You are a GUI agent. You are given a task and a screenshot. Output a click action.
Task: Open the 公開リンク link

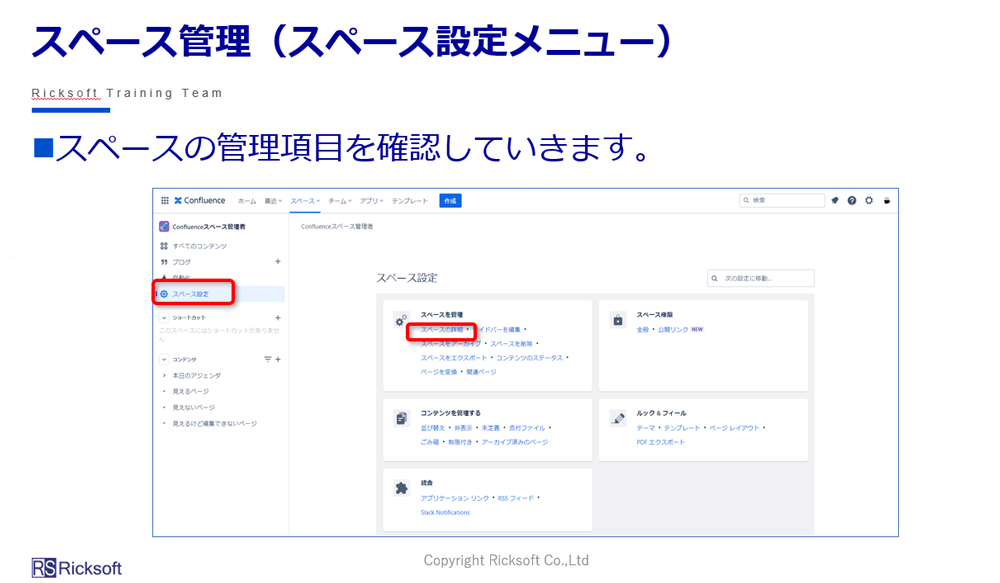click(x=673, y=330)
